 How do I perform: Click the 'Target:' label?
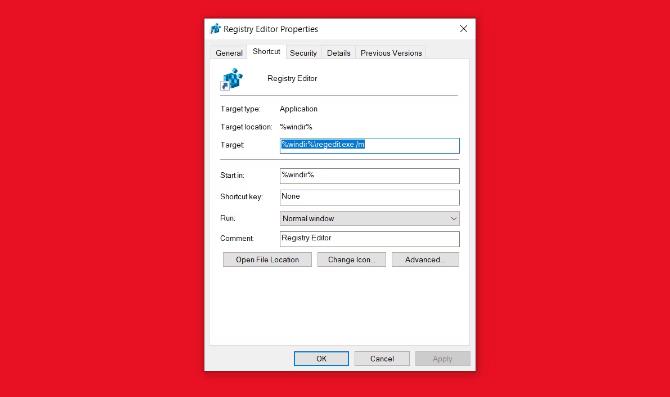(x=232, y=145)
